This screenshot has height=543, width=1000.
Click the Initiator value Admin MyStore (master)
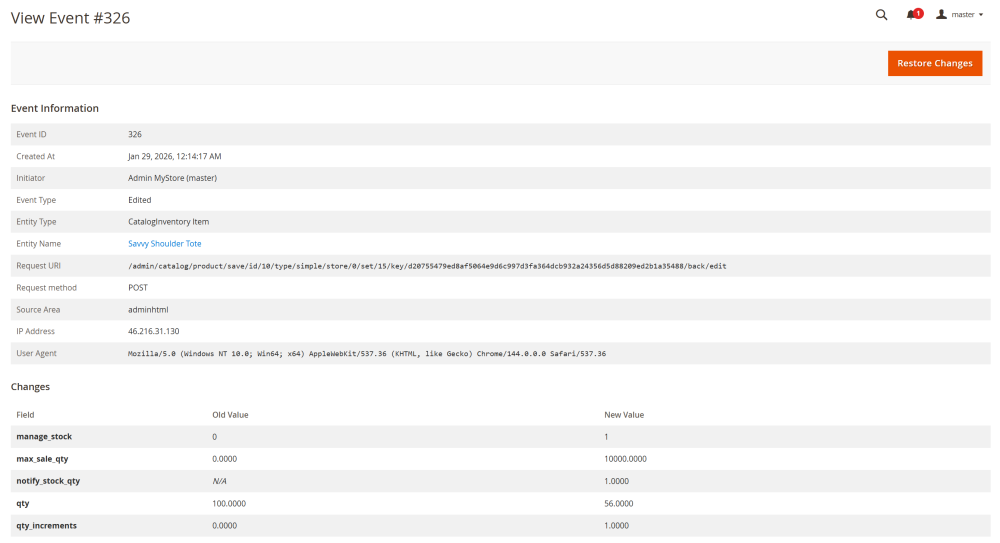pos(172,178)
